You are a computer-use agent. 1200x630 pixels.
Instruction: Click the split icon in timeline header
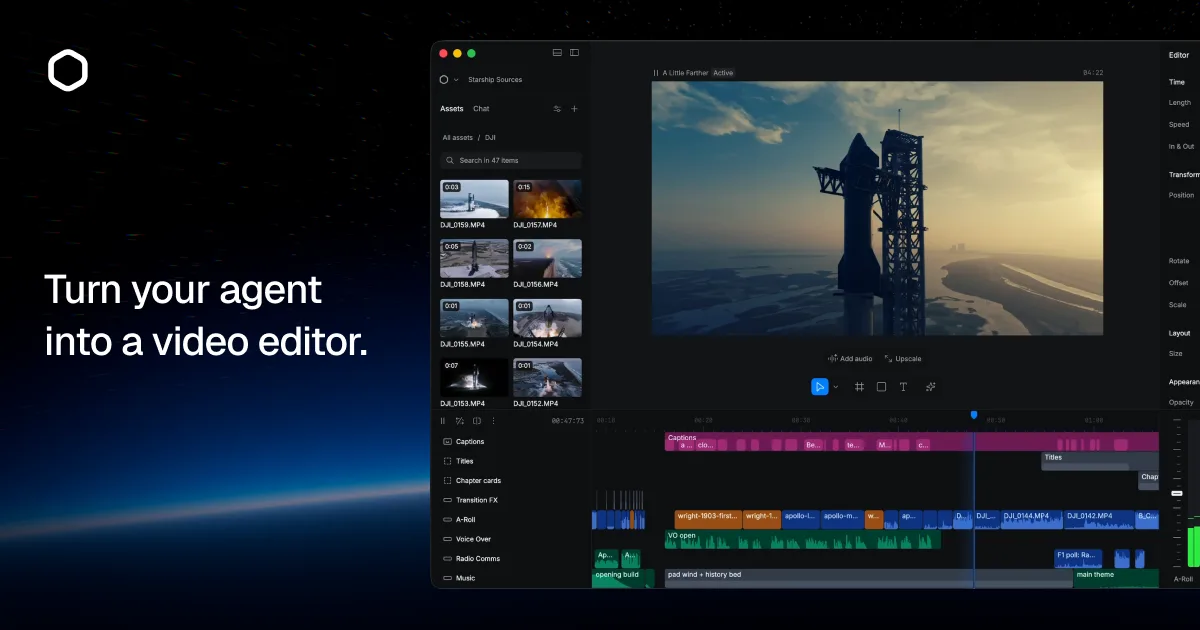click(477, 421)
